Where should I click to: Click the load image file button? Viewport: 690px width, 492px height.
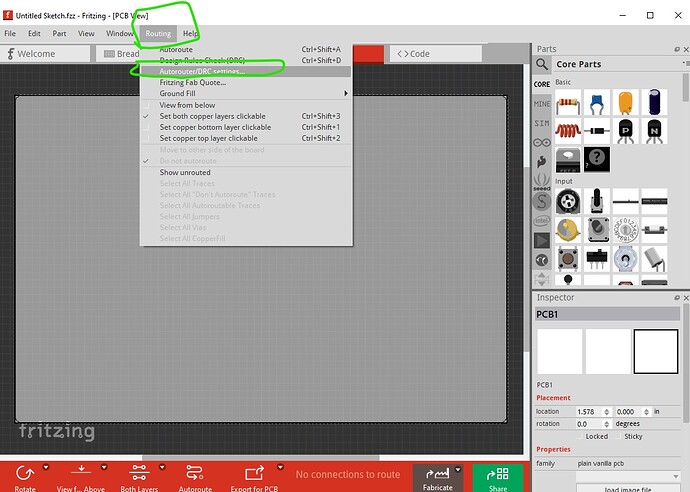click(x=628, y=488)
